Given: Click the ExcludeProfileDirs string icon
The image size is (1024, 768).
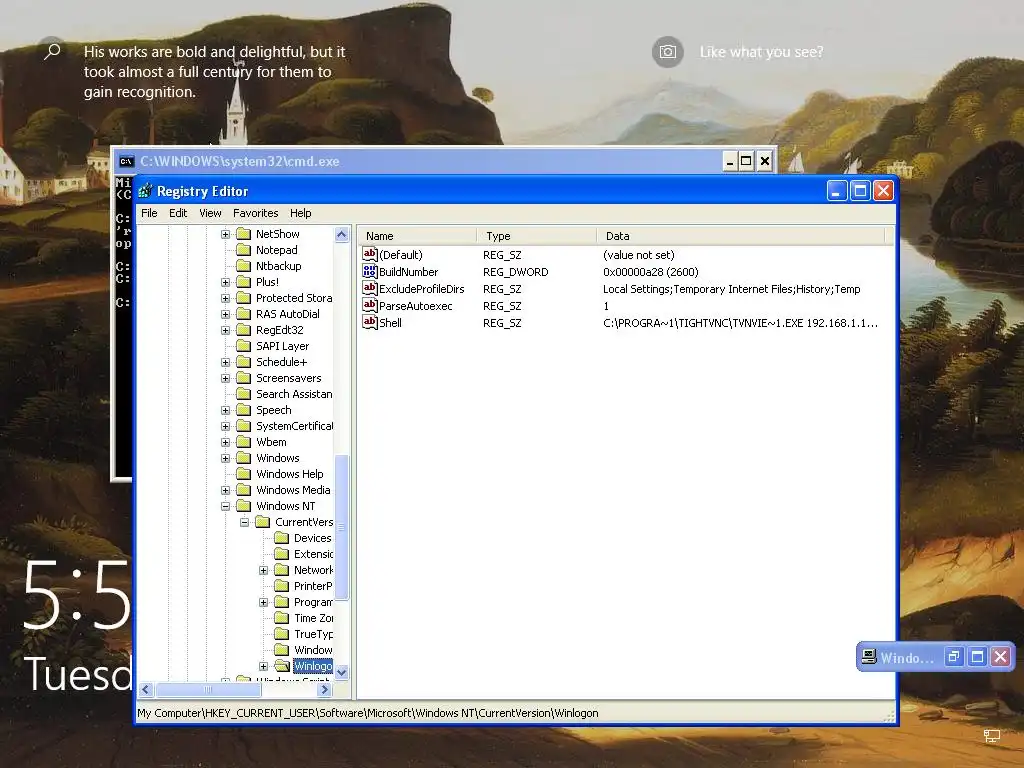Looking at the screenshot, I should point(370,288).
